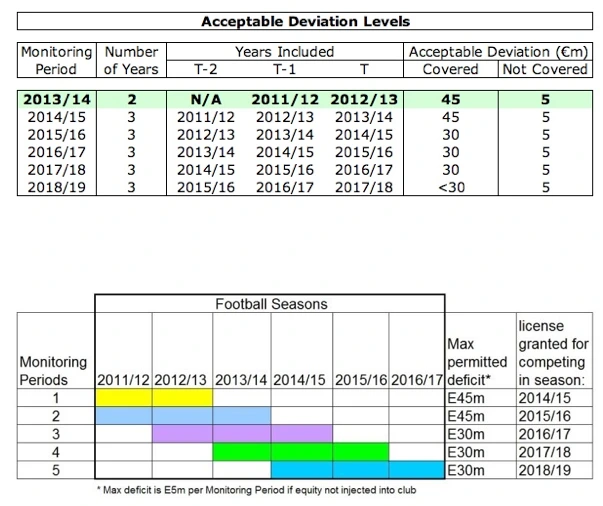The image size is (603, 506).
Task: Select license season 2018/19 in period 5 row
Action: point(545,470)
